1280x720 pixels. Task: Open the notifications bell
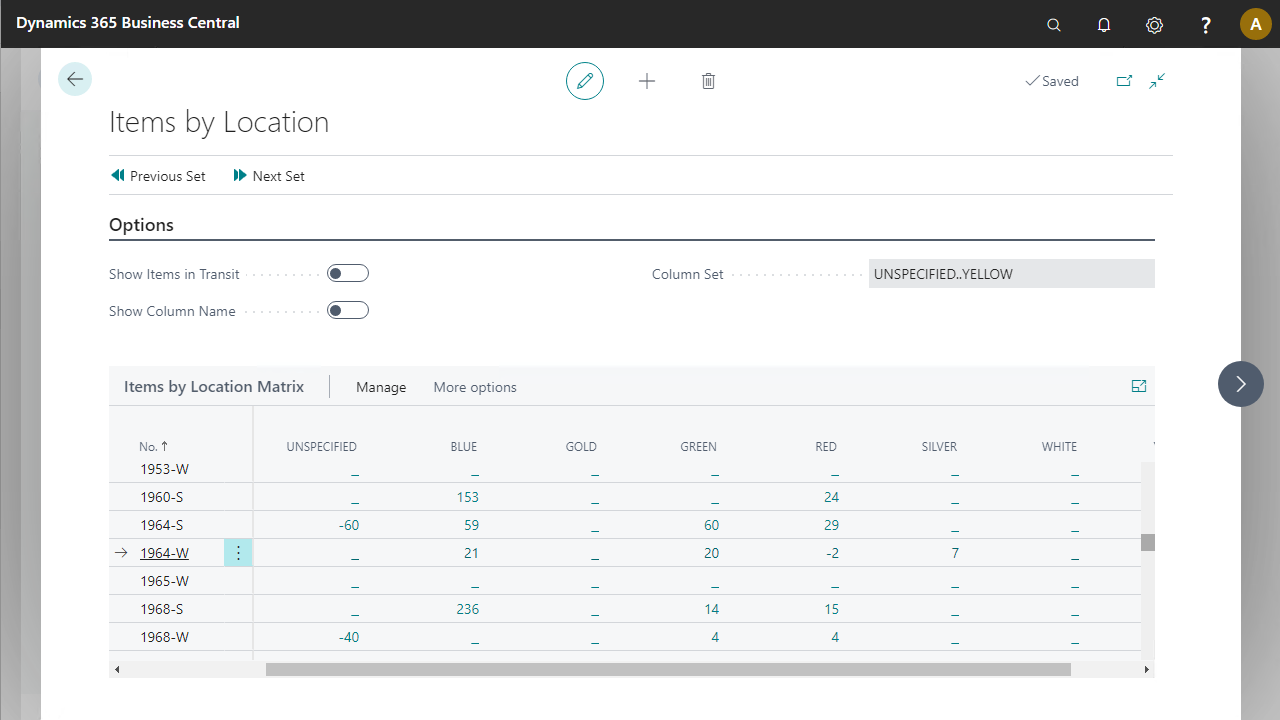click(x=1104, y=25)
